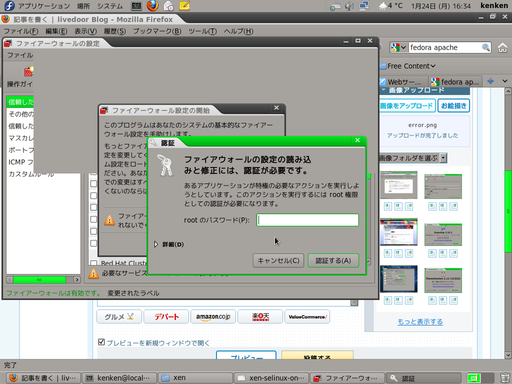Open the 場所 menu in top panel

point(83,6)
